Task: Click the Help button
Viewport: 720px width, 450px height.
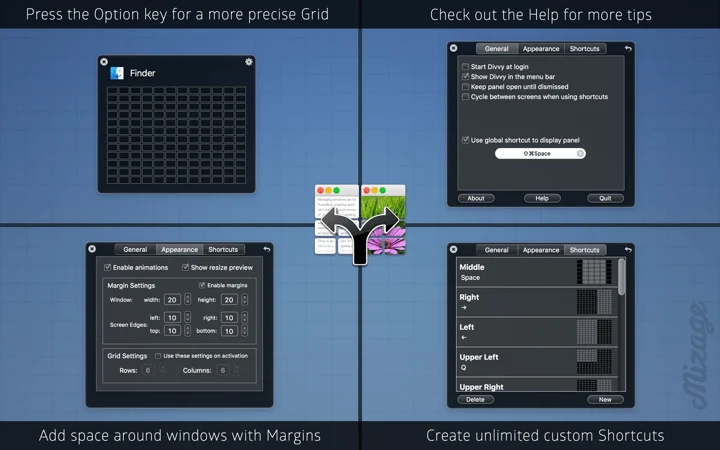Action: (x=542, y=198)
